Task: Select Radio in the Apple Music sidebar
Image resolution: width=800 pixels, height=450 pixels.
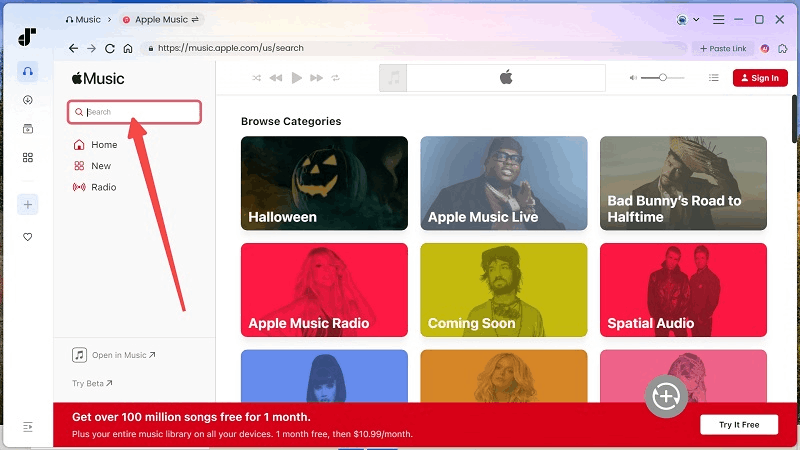Action: tap(103, 187)
